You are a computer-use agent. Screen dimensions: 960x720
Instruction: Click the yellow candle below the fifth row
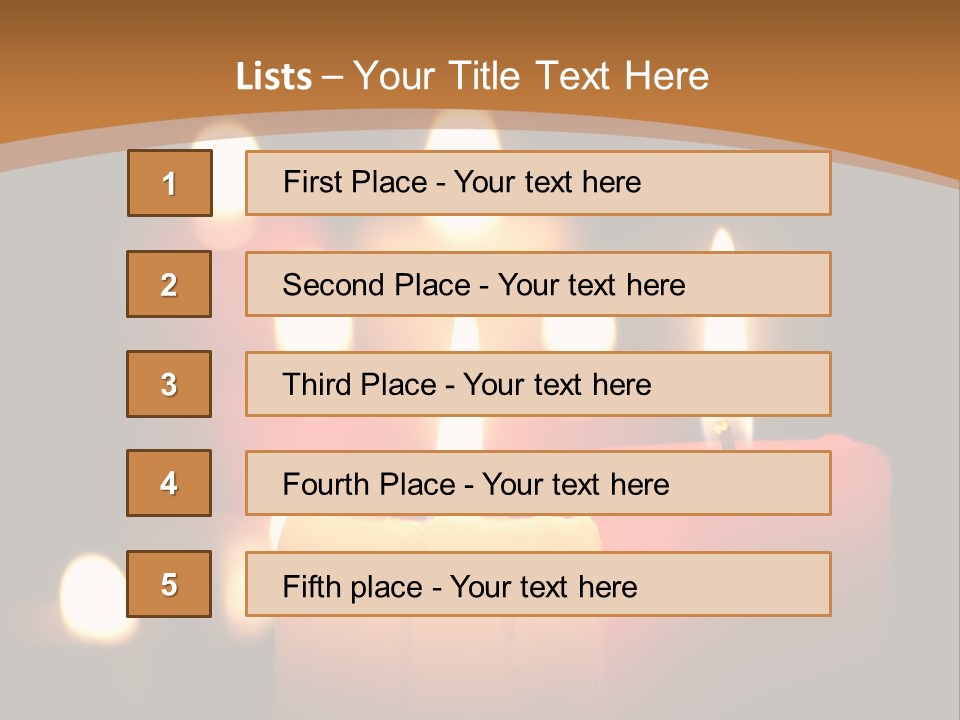pos(440,660)
